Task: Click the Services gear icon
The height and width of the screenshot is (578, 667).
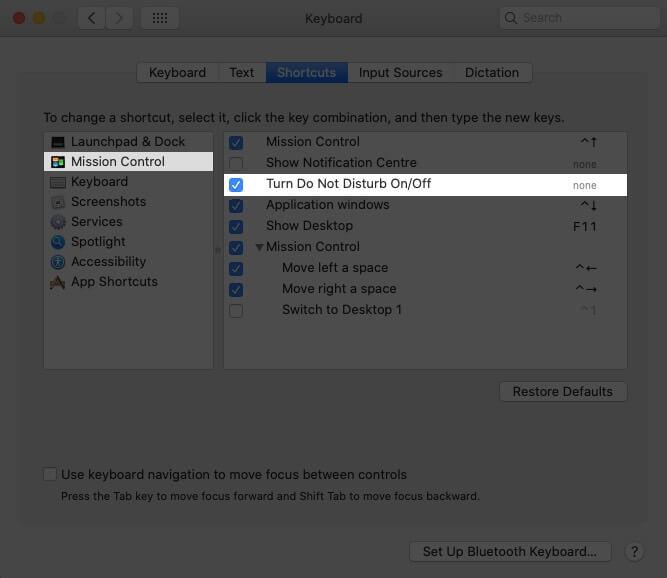Action: [x=58, y=222]
